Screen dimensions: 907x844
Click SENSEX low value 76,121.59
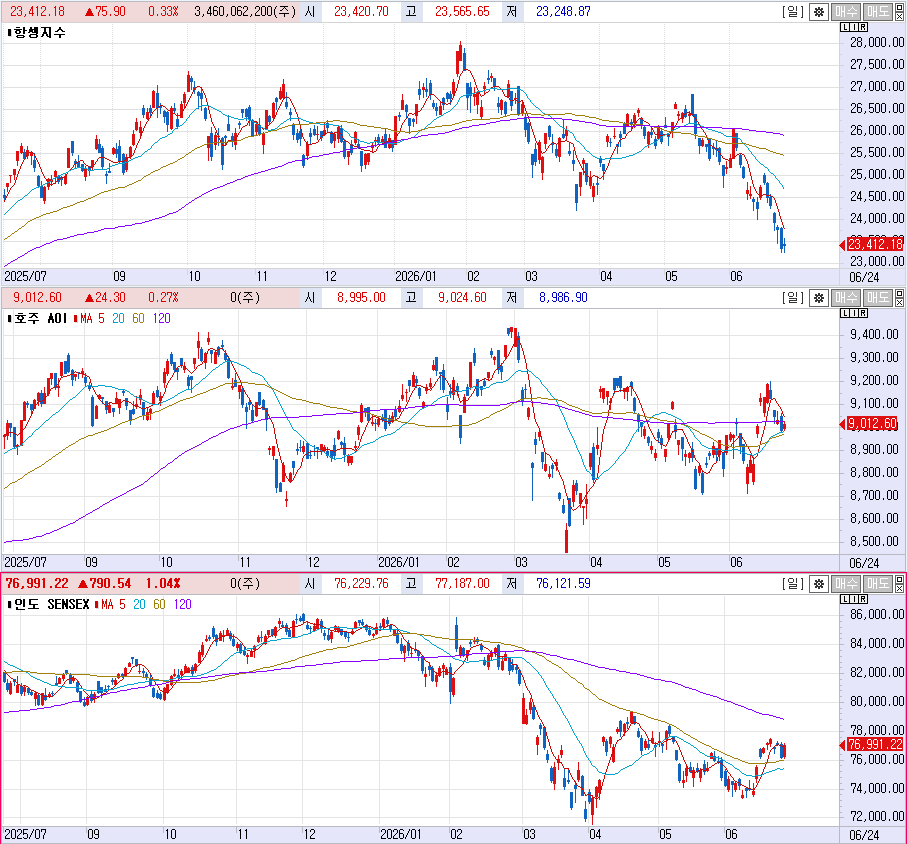point(563,584)
